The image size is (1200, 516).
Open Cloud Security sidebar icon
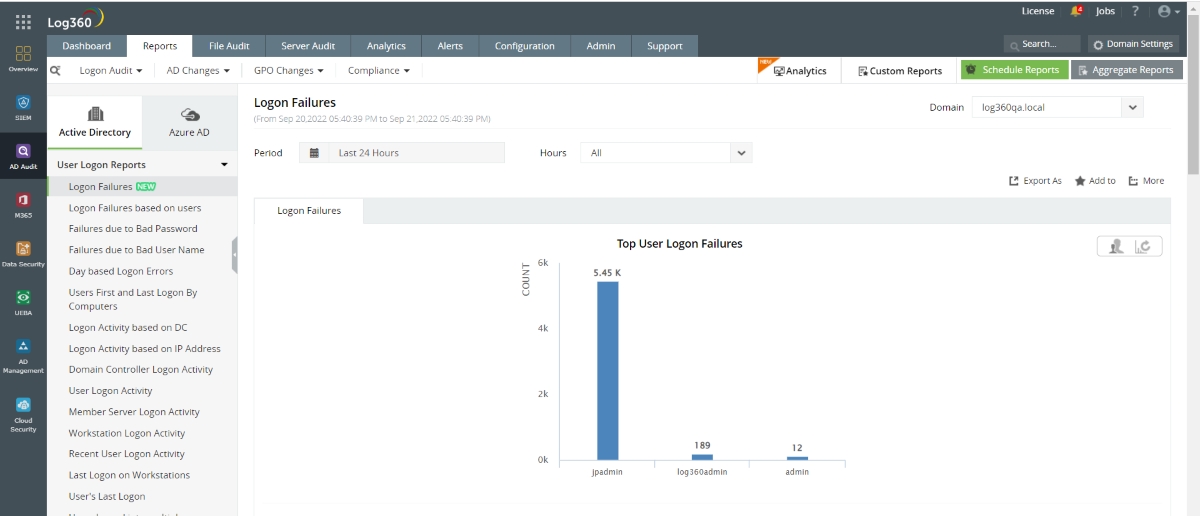23,410
